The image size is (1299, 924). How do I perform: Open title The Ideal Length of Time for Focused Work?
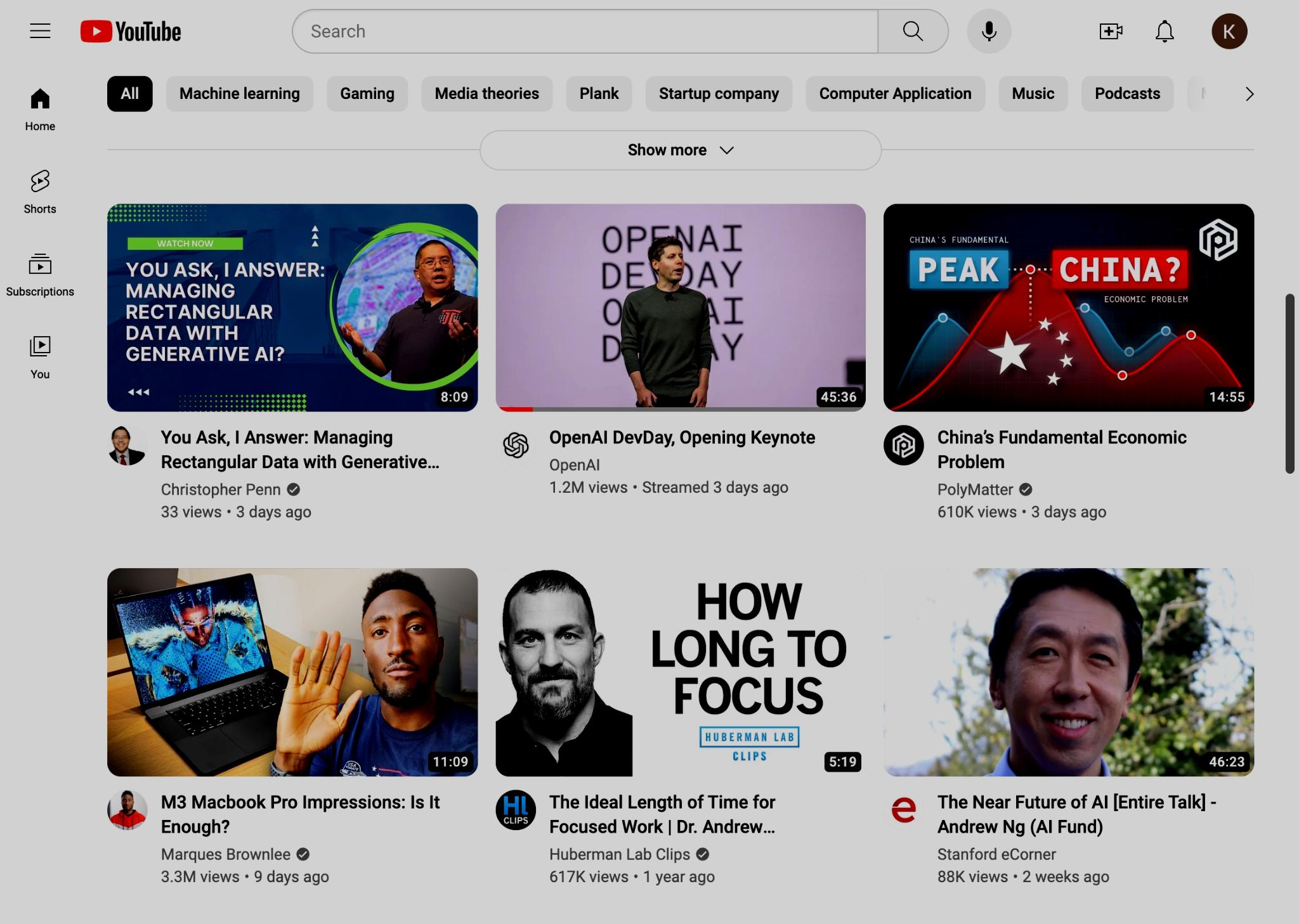(x=662, y=814)
